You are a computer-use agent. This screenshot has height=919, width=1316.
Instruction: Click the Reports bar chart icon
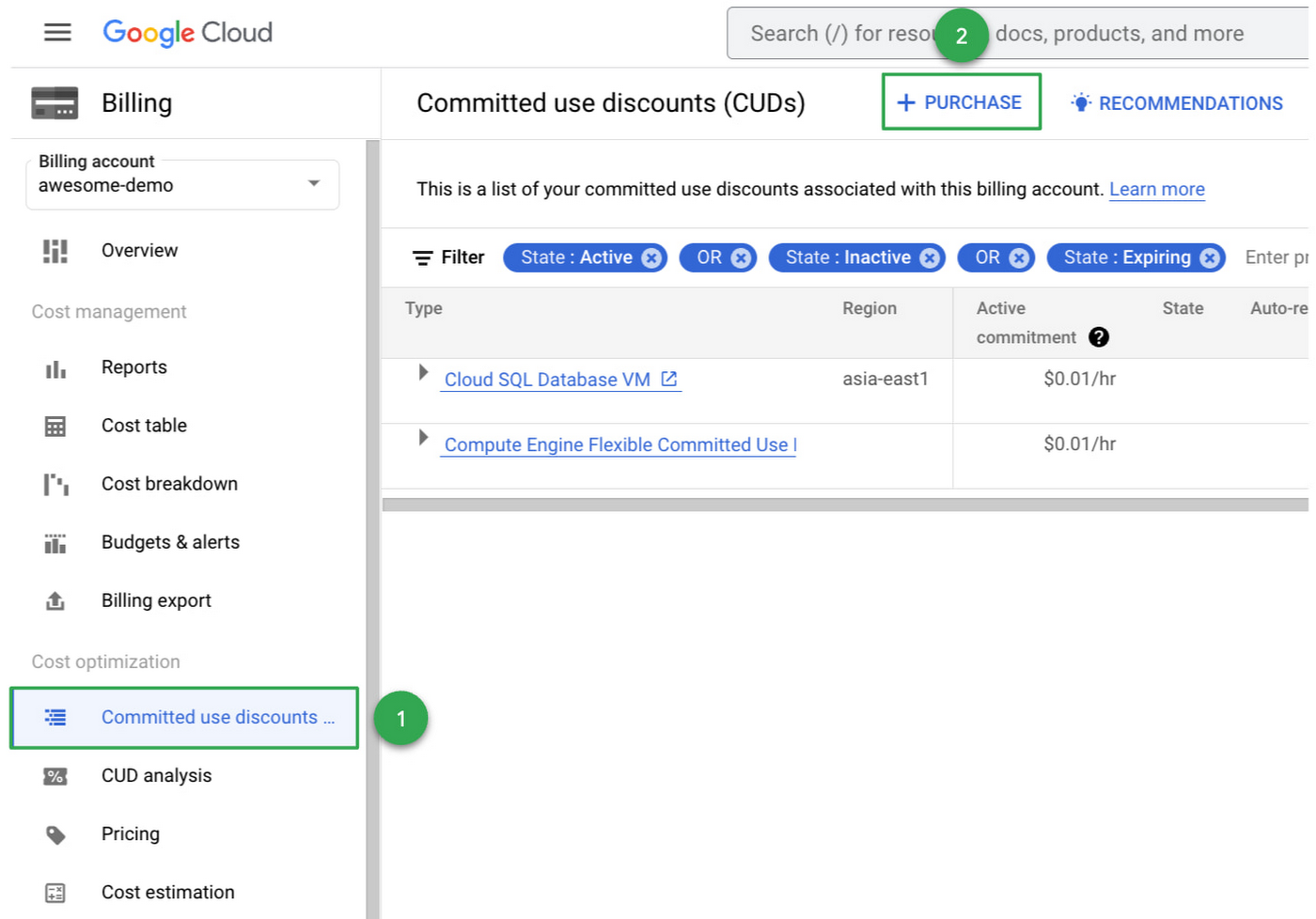click(55, 369)
